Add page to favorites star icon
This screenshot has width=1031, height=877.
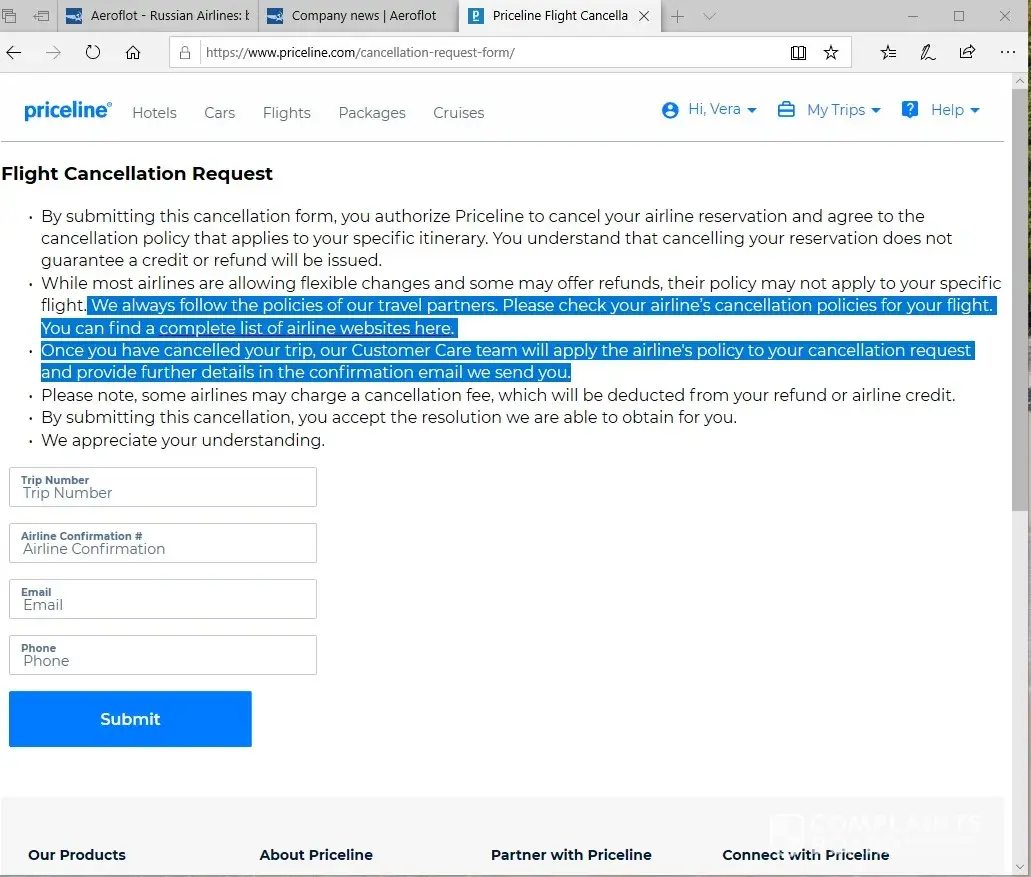831,53
